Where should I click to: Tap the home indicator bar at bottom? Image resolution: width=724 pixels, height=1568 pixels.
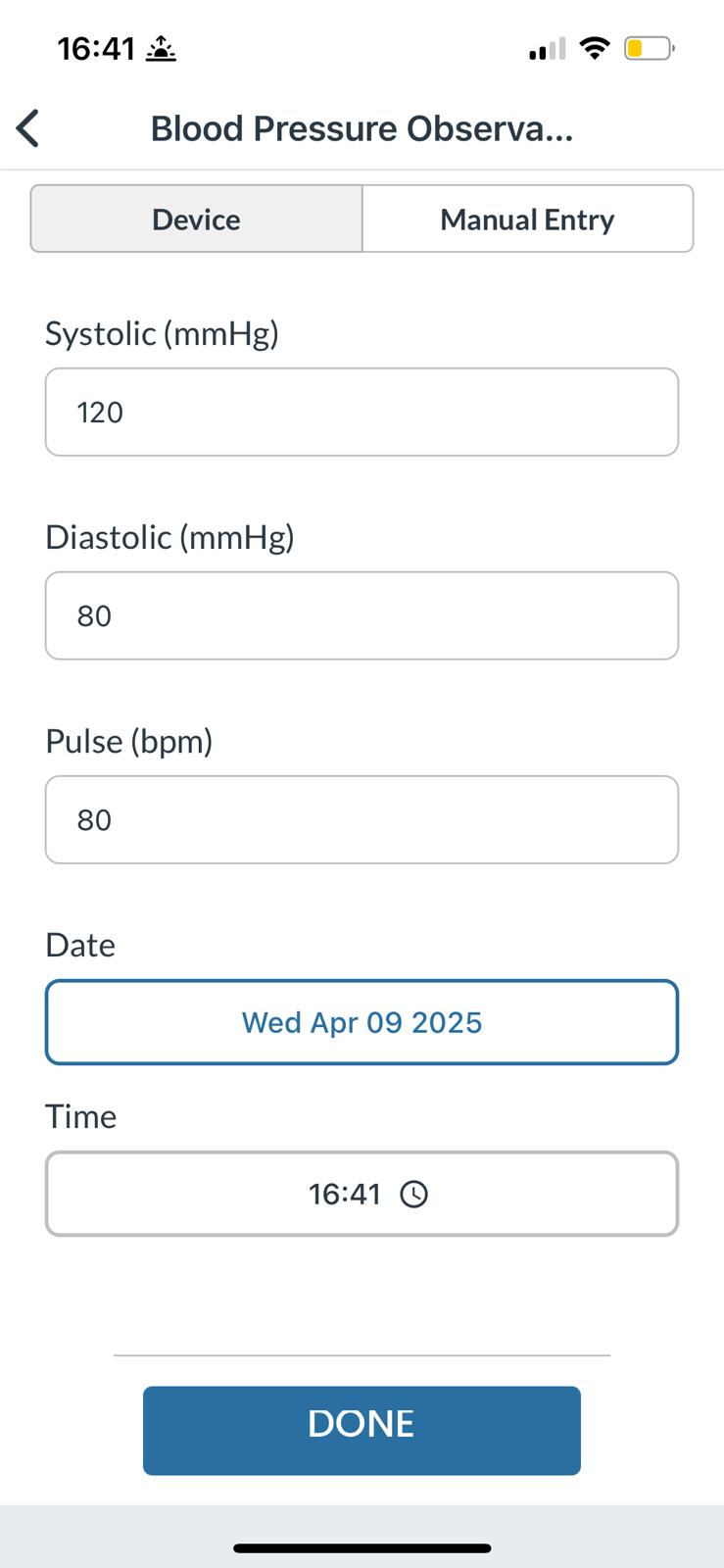tap(362, 1548)
